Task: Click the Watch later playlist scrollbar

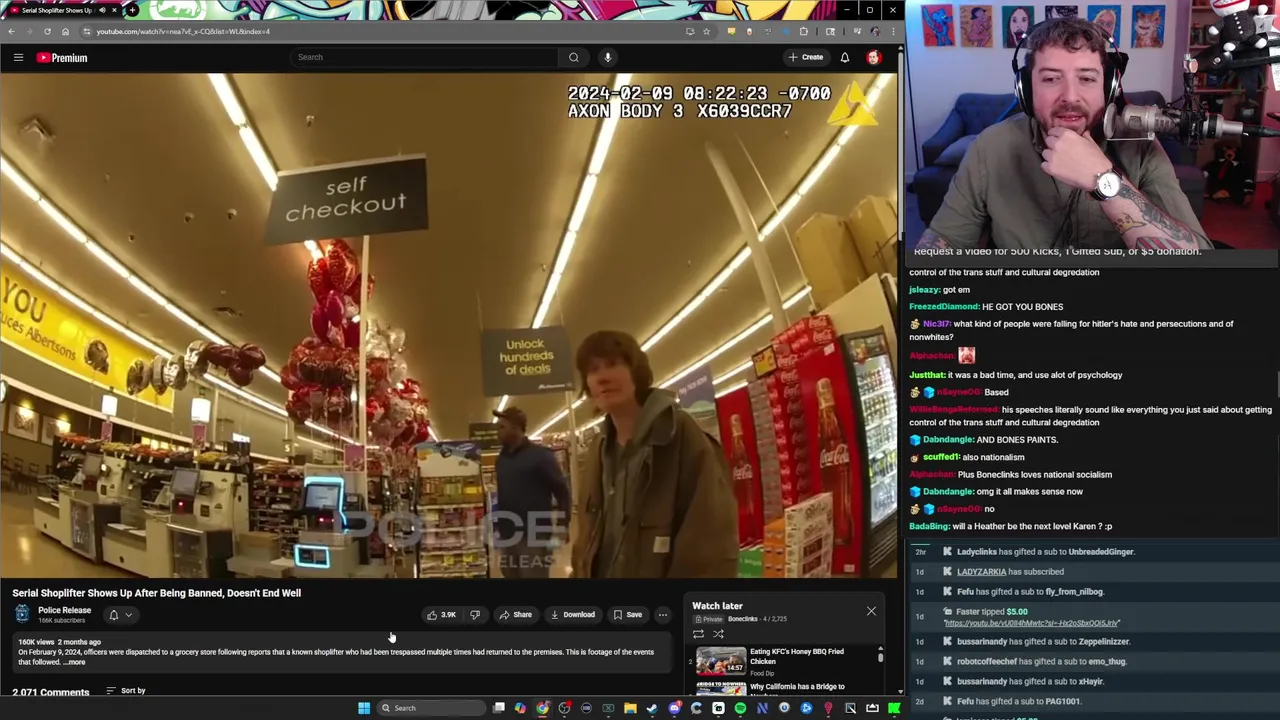Action: 880,657
